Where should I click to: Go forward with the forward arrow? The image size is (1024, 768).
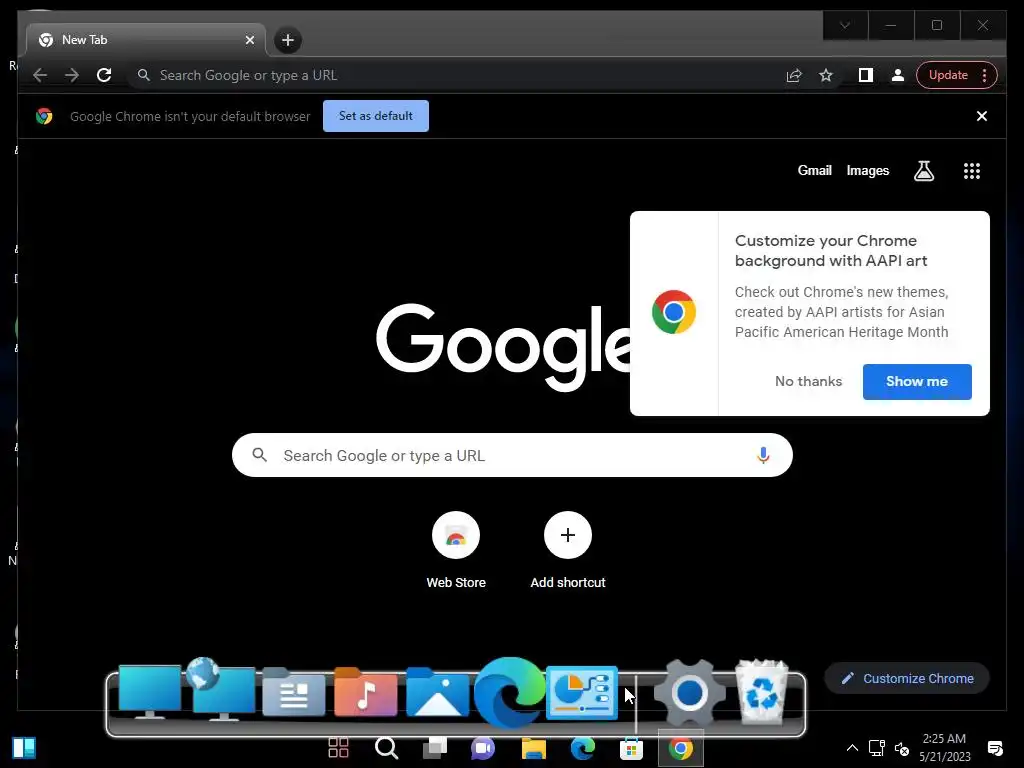click(72, 75)
